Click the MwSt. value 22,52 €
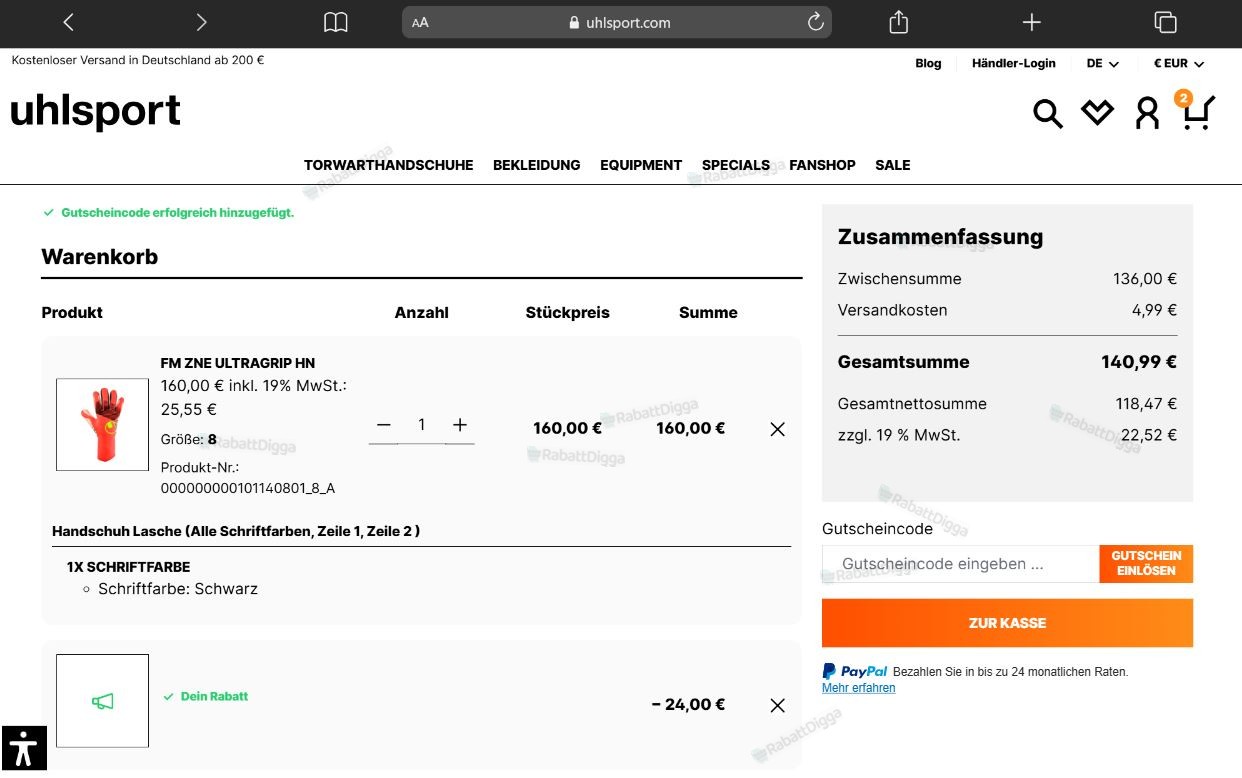This screenshot has height=778, width=1242. [x=1149, y=435]
